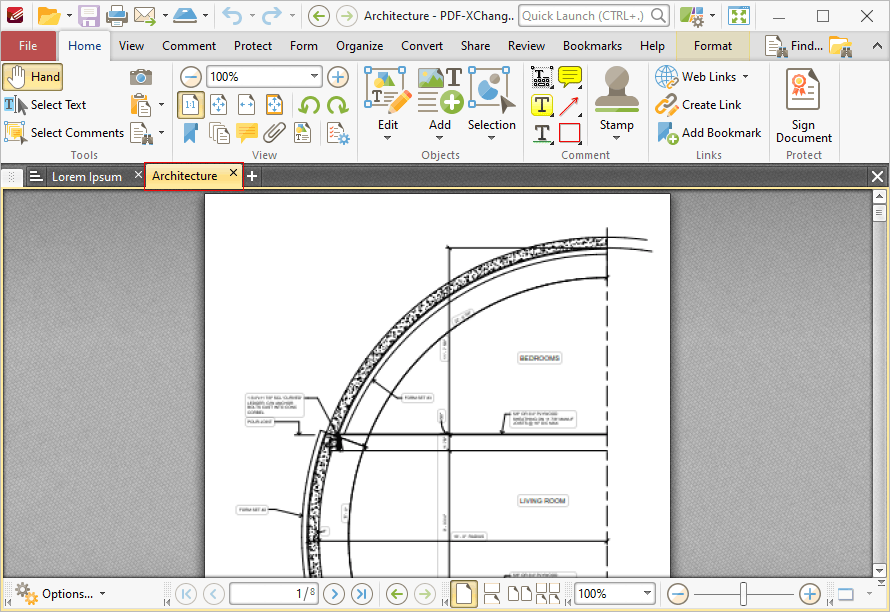
Task: Toggle Fit Width view mode
Action: (246, 105)
